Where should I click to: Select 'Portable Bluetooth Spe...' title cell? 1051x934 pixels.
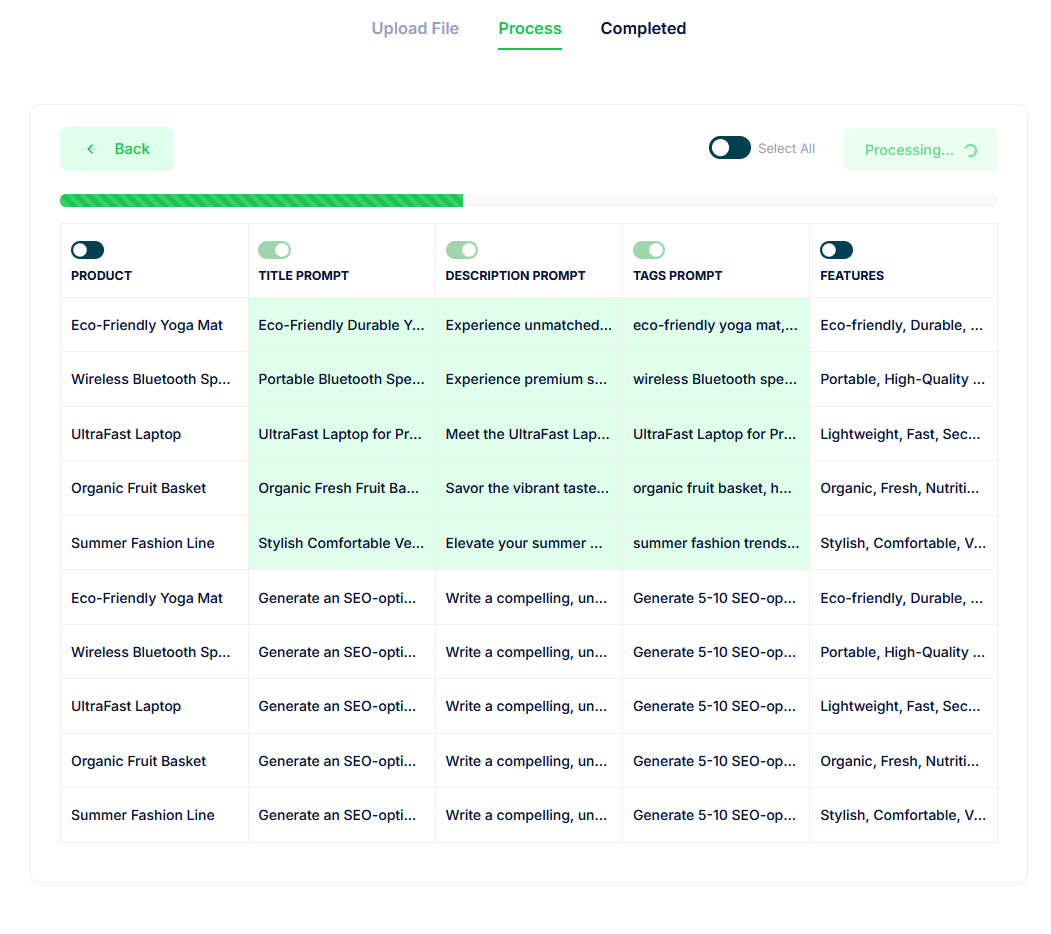click(342, 380)
